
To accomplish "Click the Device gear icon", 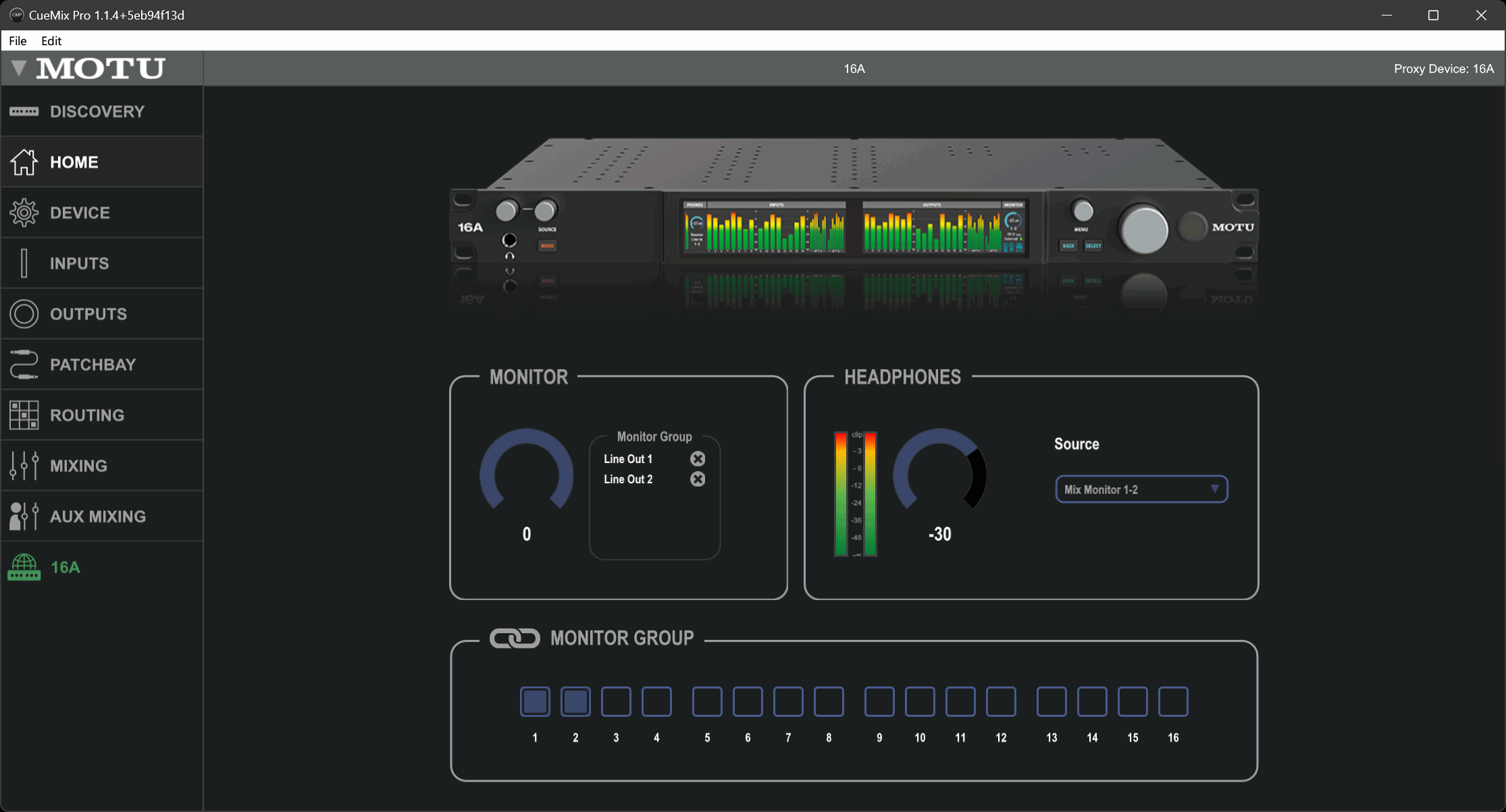I will click(24, 213).
